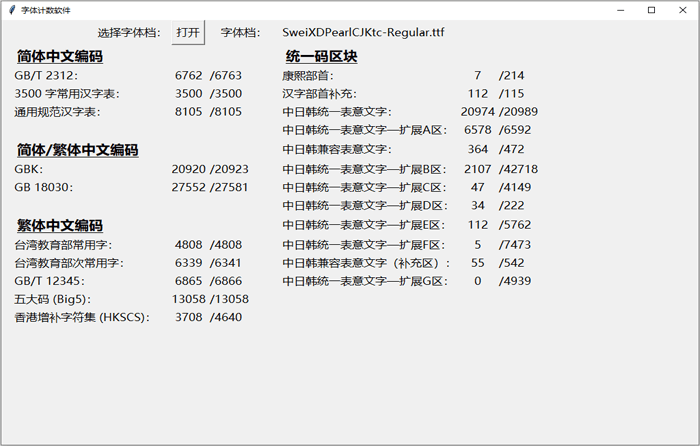The image size is (700, 446).
Task: Click the GBK row label
Action: click(x=29, y=169)
